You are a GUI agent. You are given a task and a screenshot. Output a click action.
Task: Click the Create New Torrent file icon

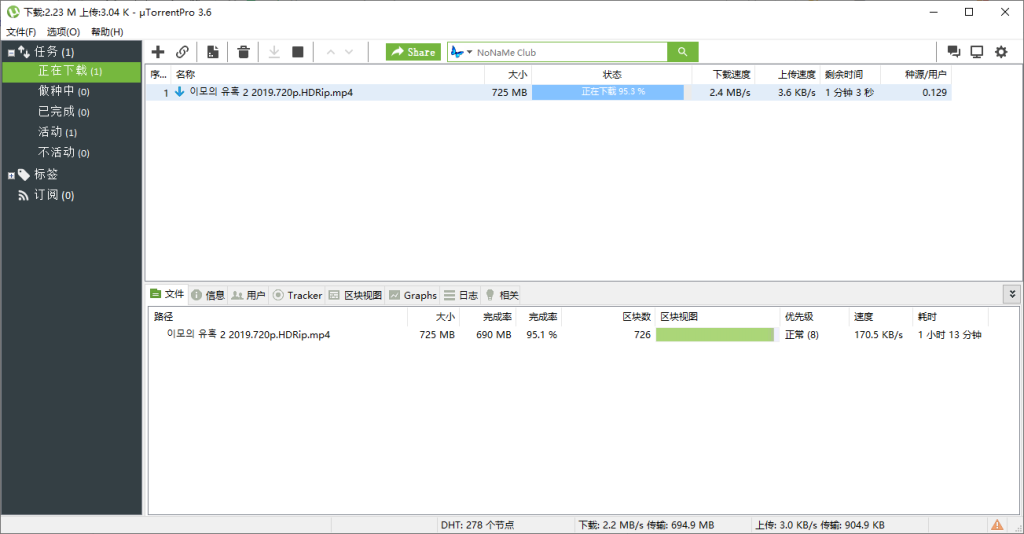(x=212, y=52)
